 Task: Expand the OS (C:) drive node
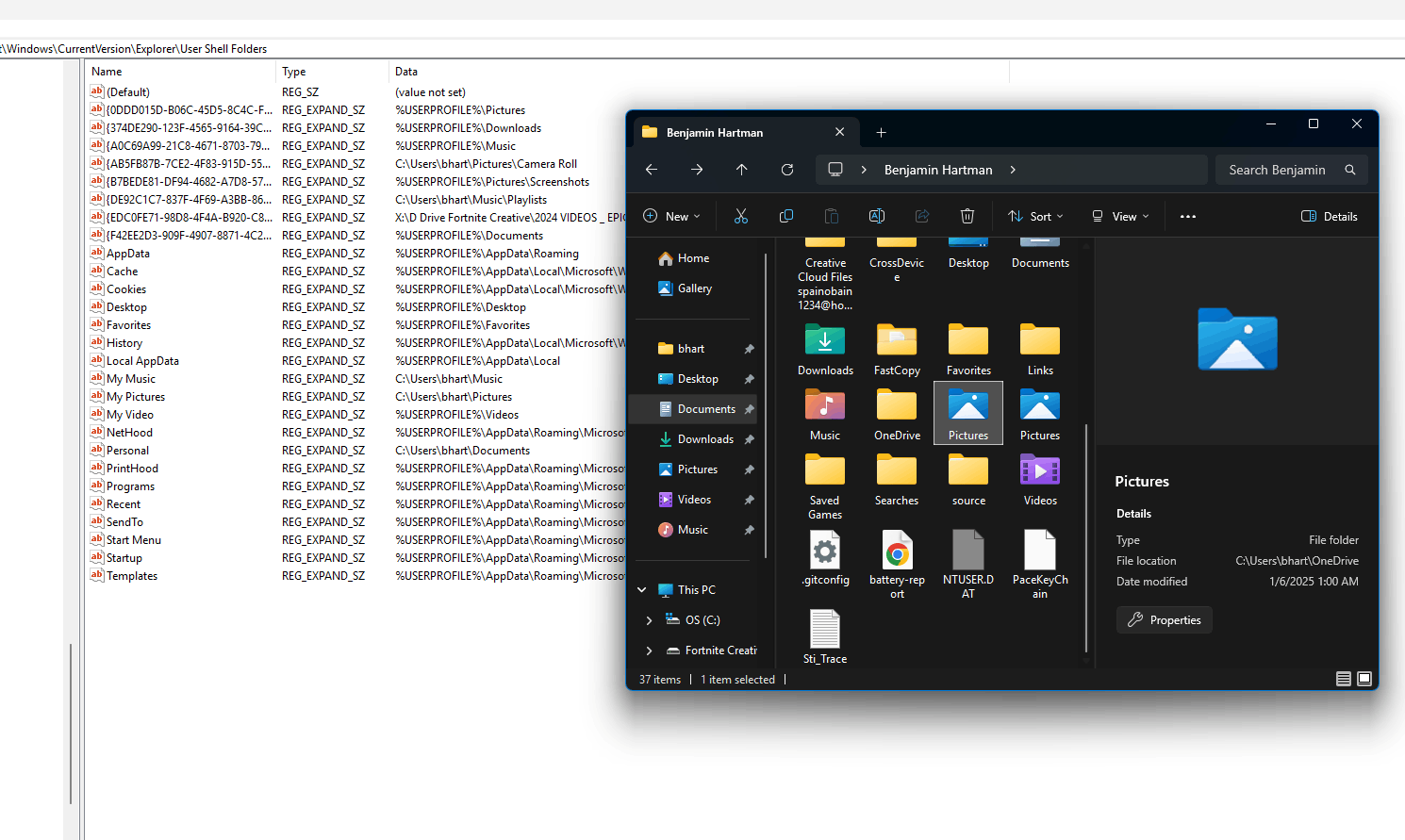[649, 620]
